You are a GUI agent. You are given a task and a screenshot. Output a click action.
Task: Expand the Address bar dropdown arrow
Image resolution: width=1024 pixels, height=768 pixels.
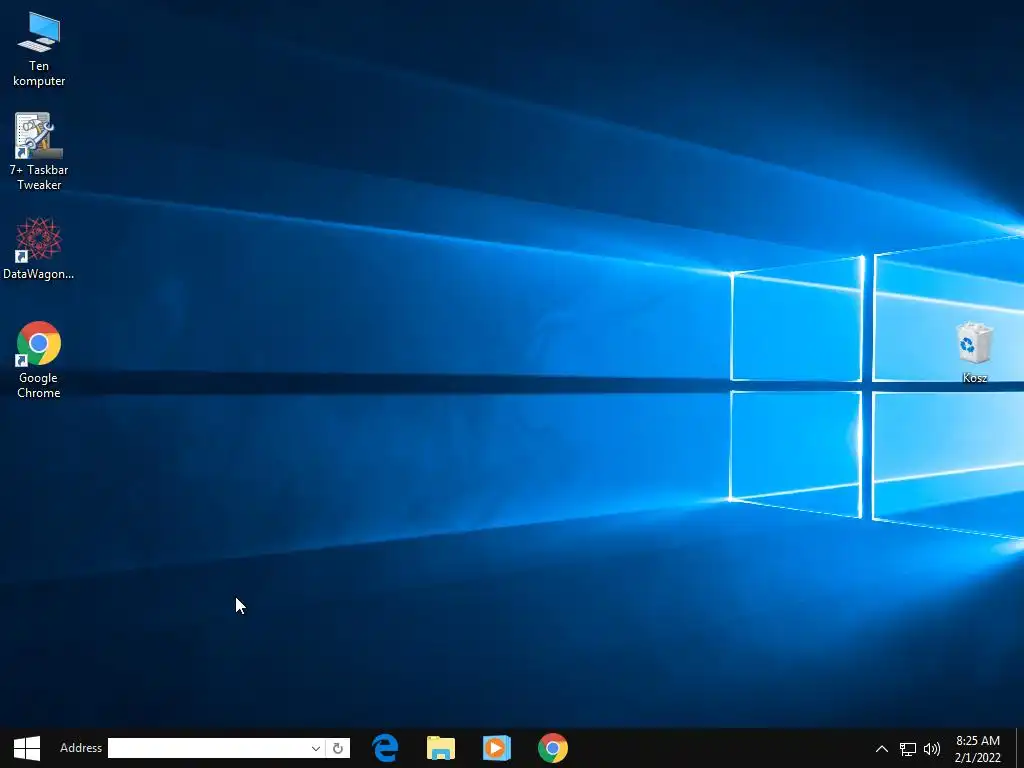315,748
